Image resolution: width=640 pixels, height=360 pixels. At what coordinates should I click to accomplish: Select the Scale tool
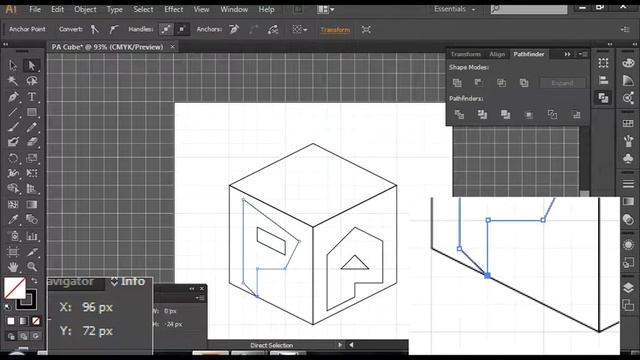(x=31, y=158)
